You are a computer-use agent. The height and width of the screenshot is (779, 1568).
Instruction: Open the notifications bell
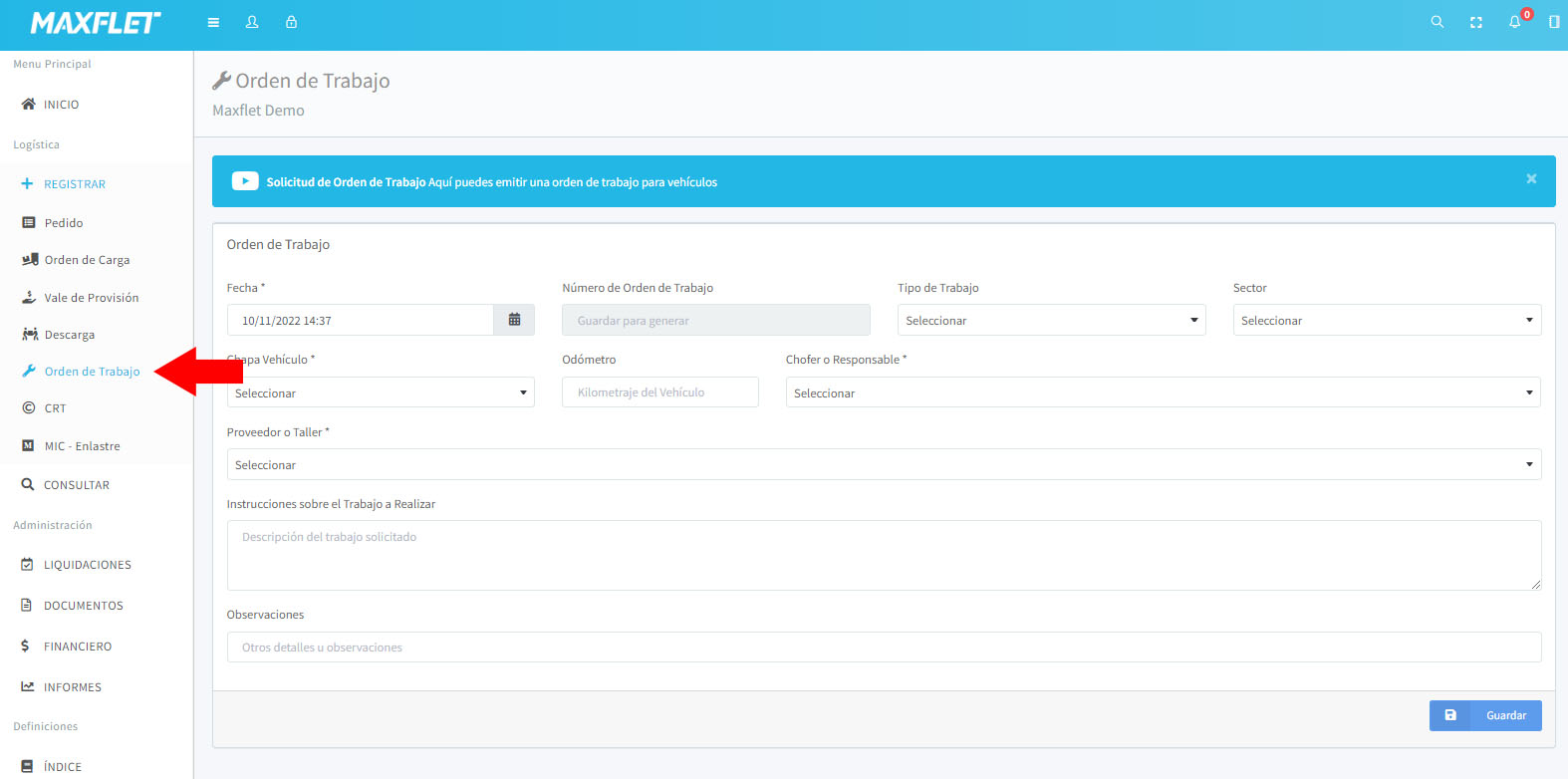(1514, 22)
